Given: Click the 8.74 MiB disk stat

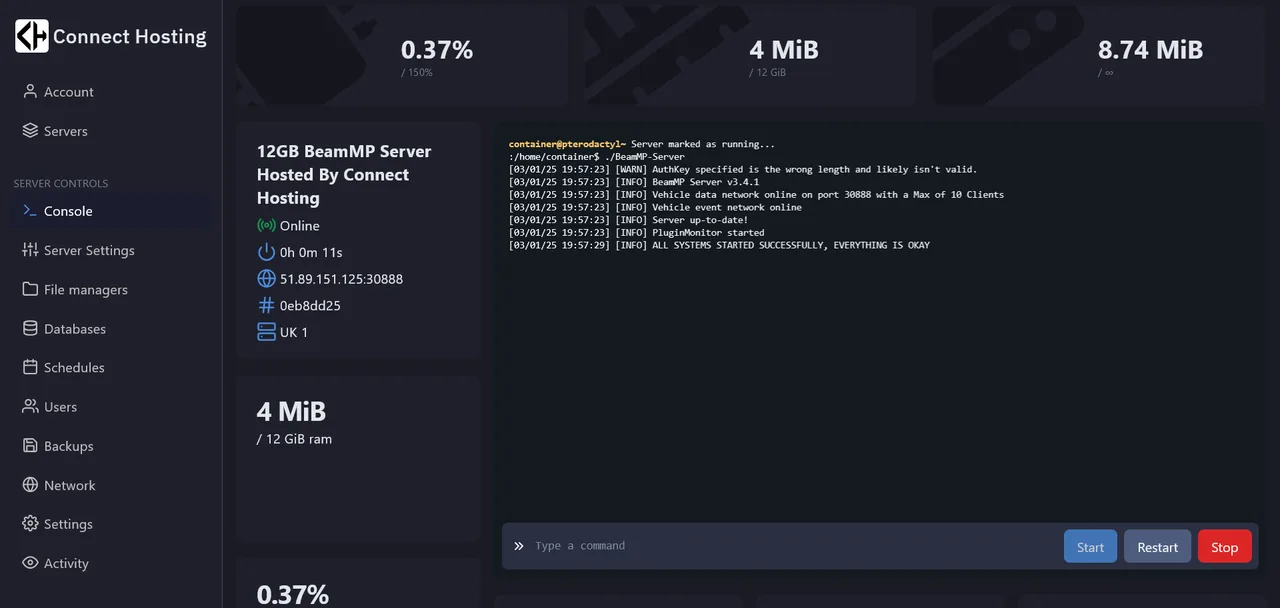Looking at the screenshot, I should click(1150, 49).
